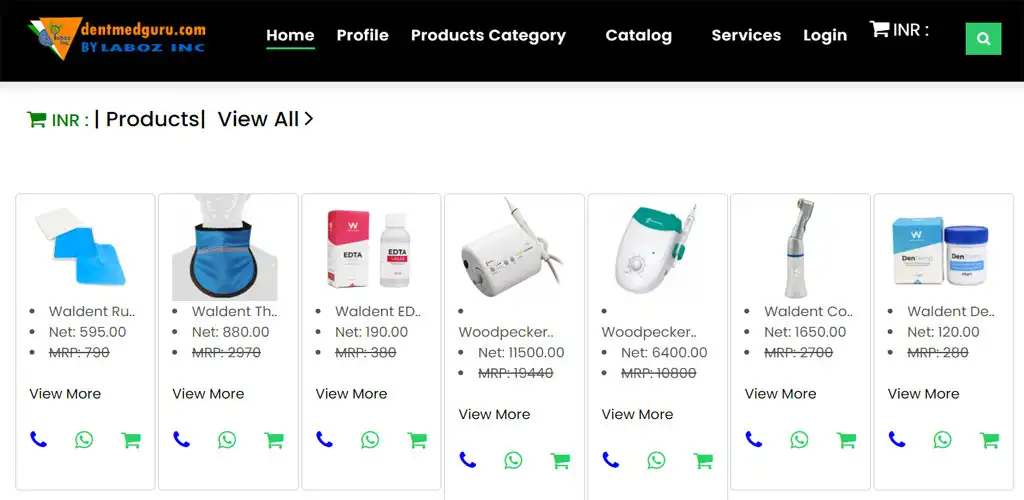The height and width of the screenshot is (500, 1024).
Task: Call about Waldent Ru.. via phone icon
Action: click(39, 439)
